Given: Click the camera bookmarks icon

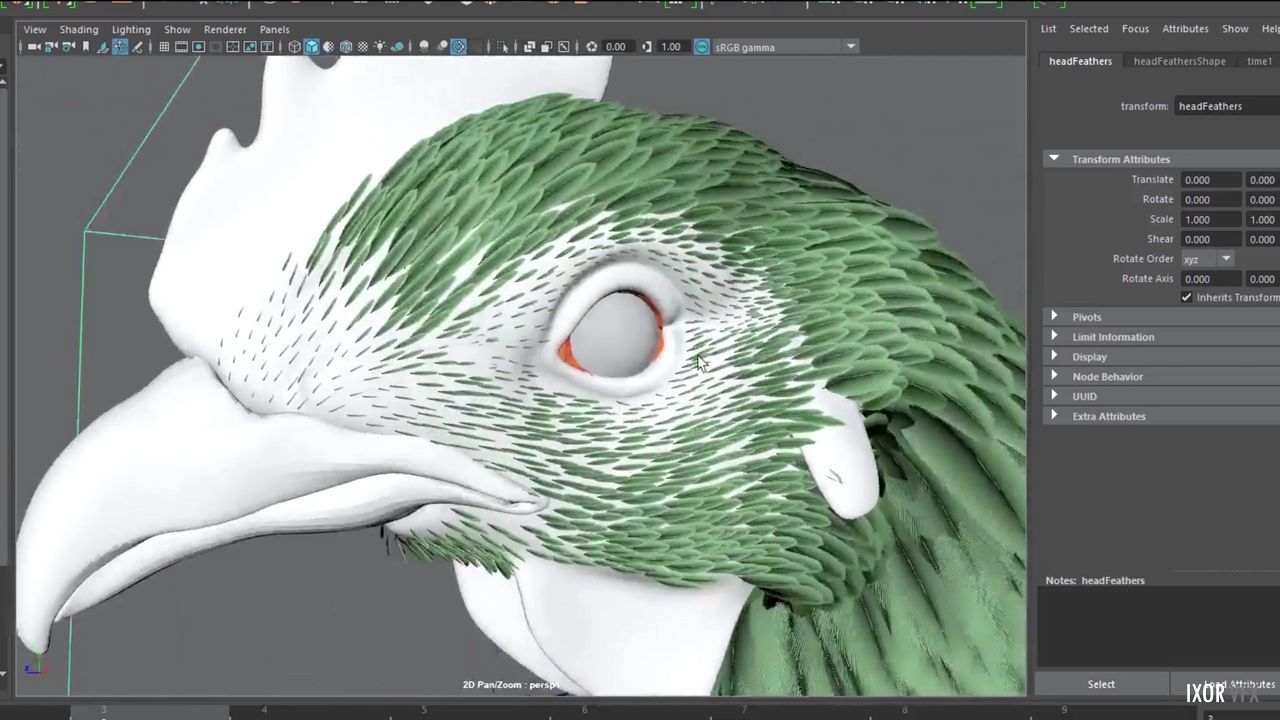Looking at the screenshot, I should [86, 47].
